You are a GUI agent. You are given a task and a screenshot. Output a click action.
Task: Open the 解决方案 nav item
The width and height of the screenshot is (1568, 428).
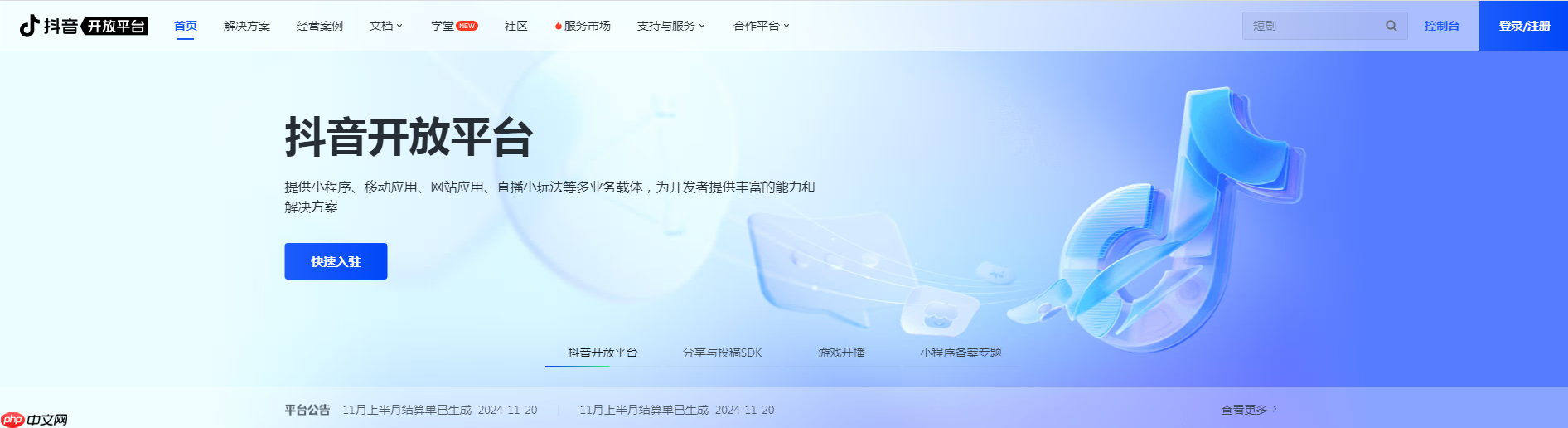coord(247,26)
